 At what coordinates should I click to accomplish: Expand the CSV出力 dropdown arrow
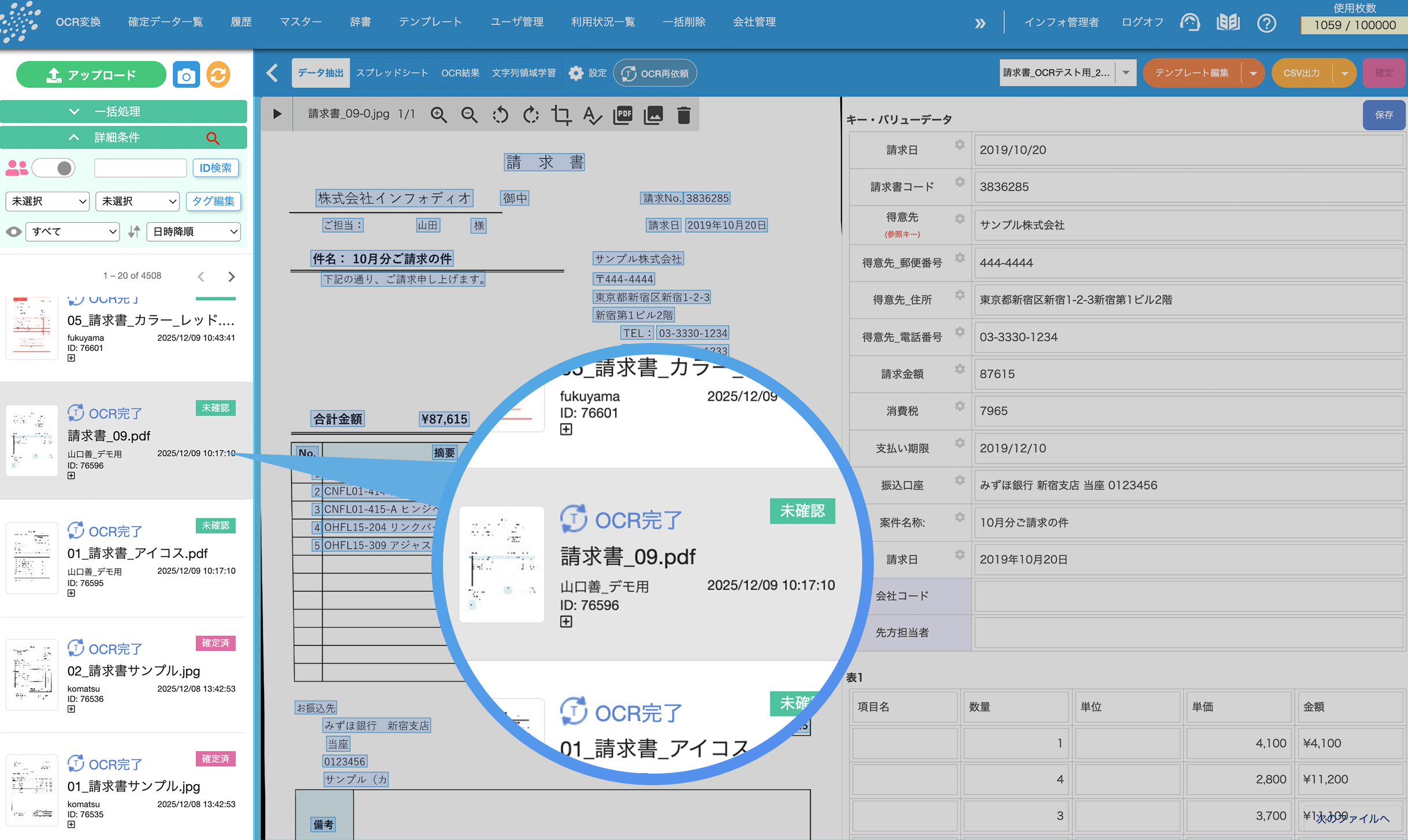pos(1345,73)
